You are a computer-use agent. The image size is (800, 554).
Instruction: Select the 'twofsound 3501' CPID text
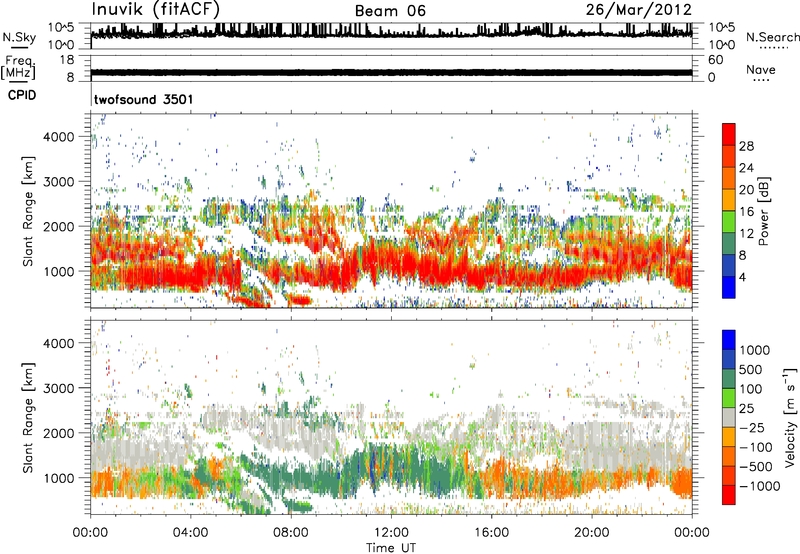coord(144,99)
